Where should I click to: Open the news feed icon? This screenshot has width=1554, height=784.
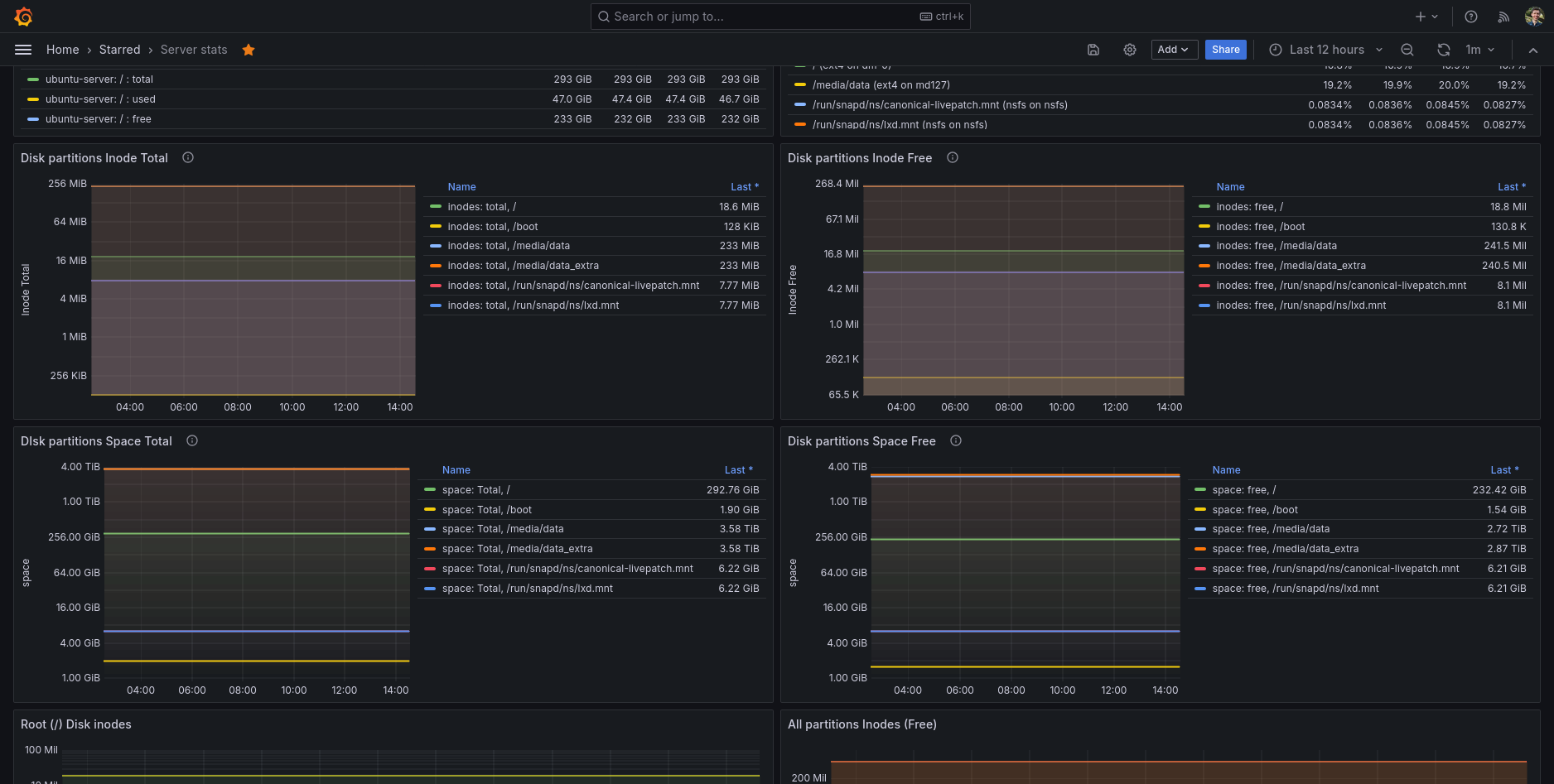[x=1503, y=17]
